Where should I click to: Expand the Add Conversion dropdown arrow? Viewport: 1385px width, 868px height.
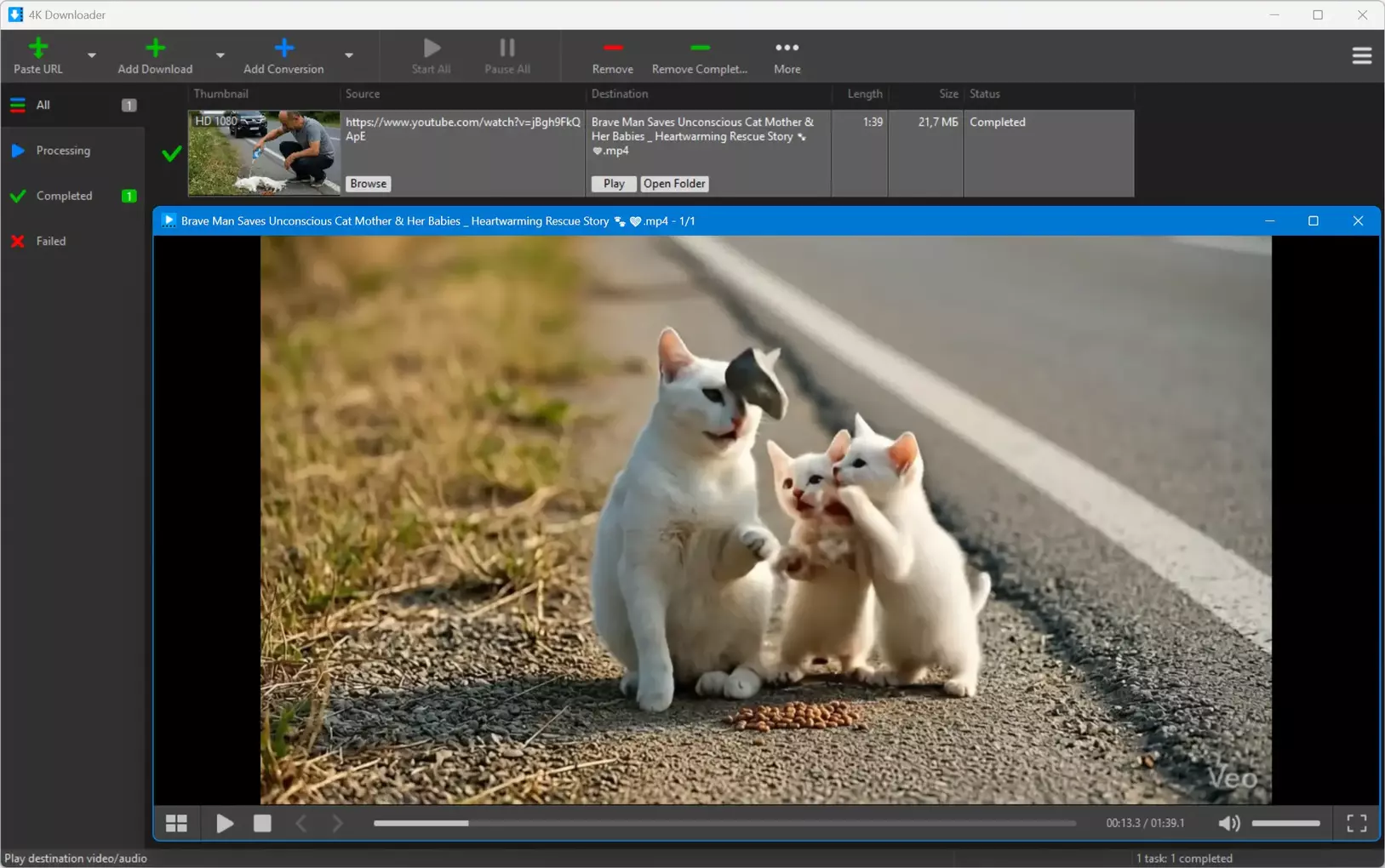349,56
